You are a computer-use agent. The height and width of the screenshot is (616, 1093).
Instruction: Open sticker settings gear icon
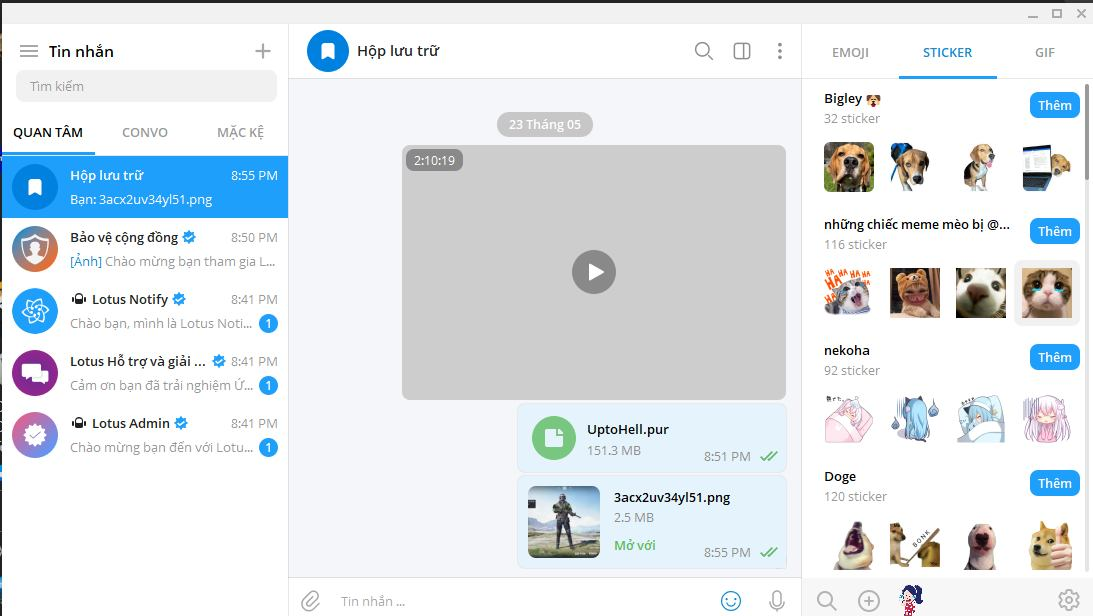tap(1069, 600)
